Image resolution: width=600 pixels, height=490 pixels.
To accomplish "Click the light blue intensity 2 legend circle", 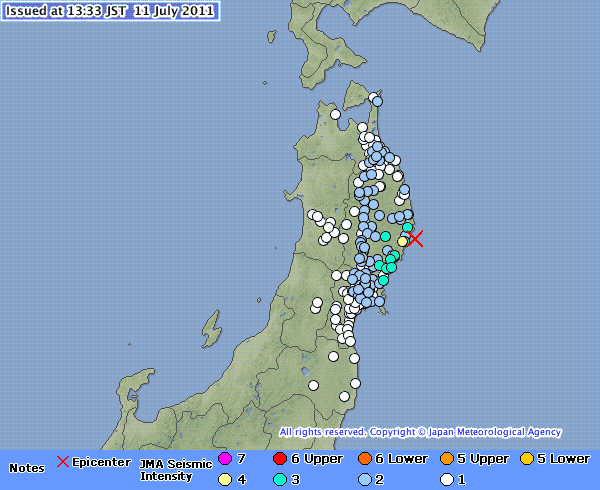I will (364, 479).
